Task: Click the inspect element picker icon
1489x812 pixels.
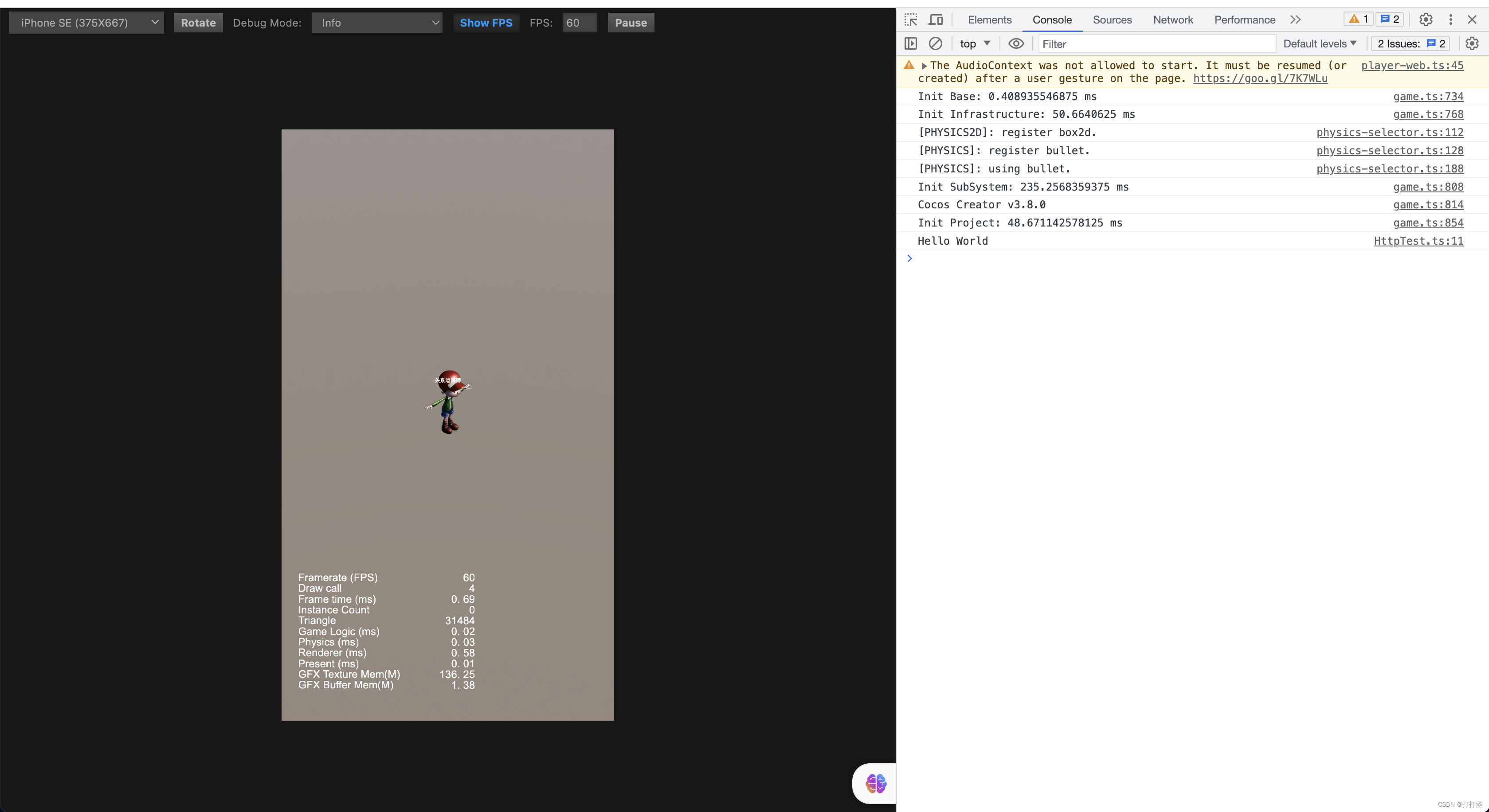Action: [x=911, y=20]
